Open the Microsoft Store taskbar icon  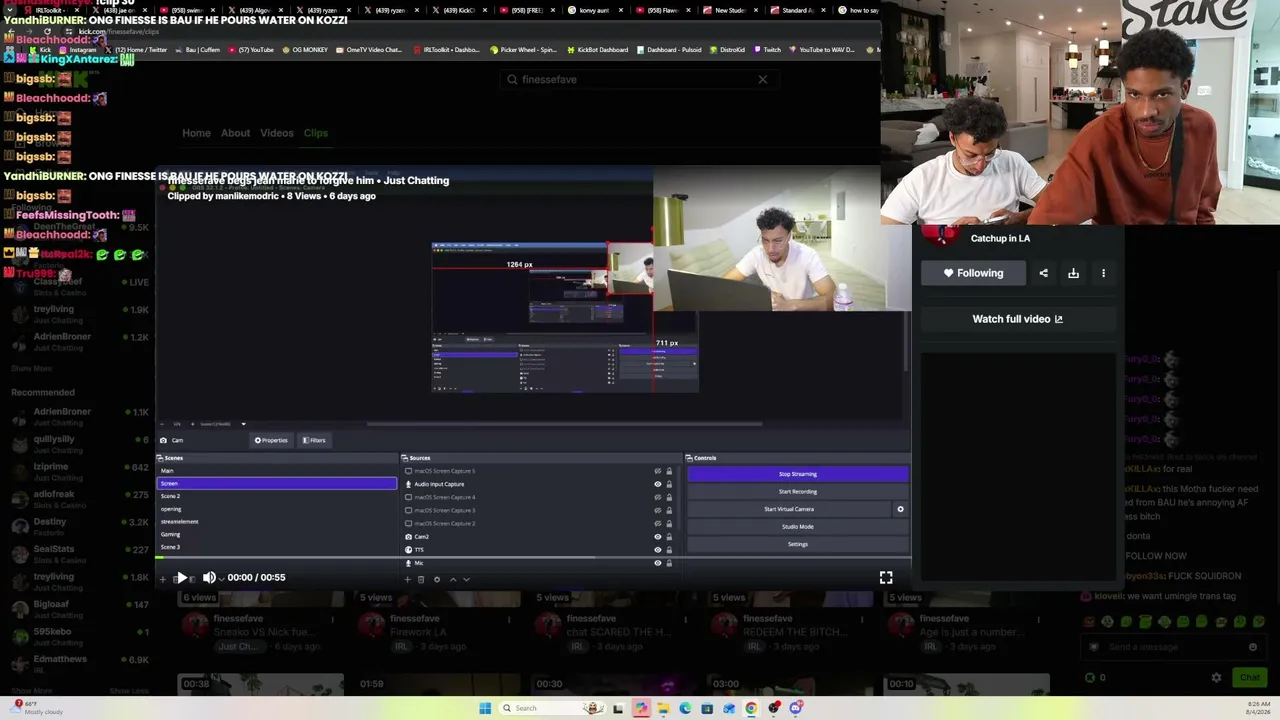(707, 708)
